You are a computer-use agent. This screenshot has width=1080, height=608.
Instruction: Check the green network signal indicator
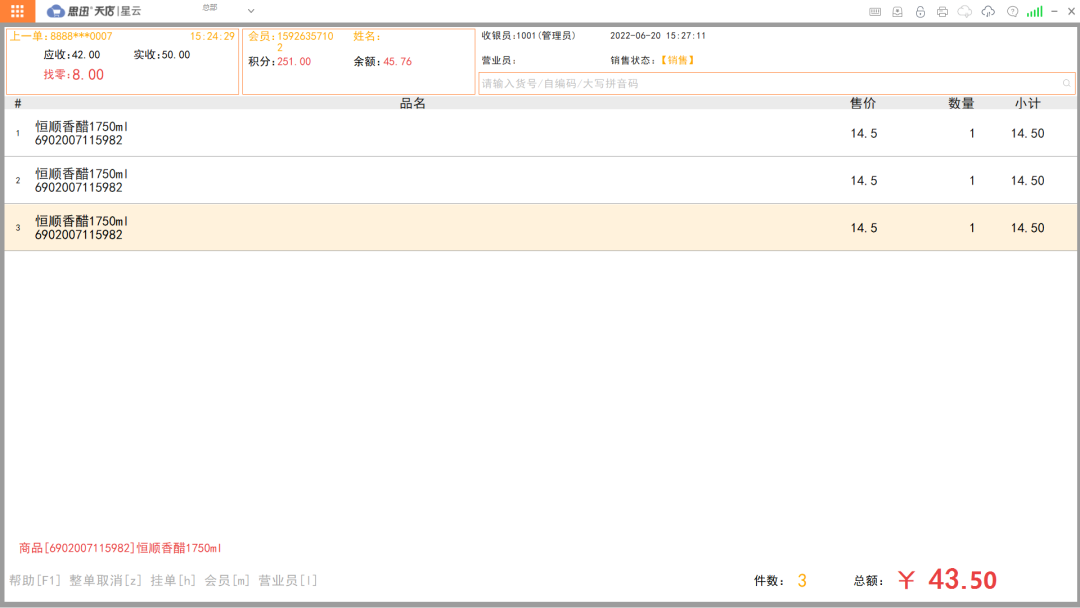pyautogui.click(x=1034, y=12)
